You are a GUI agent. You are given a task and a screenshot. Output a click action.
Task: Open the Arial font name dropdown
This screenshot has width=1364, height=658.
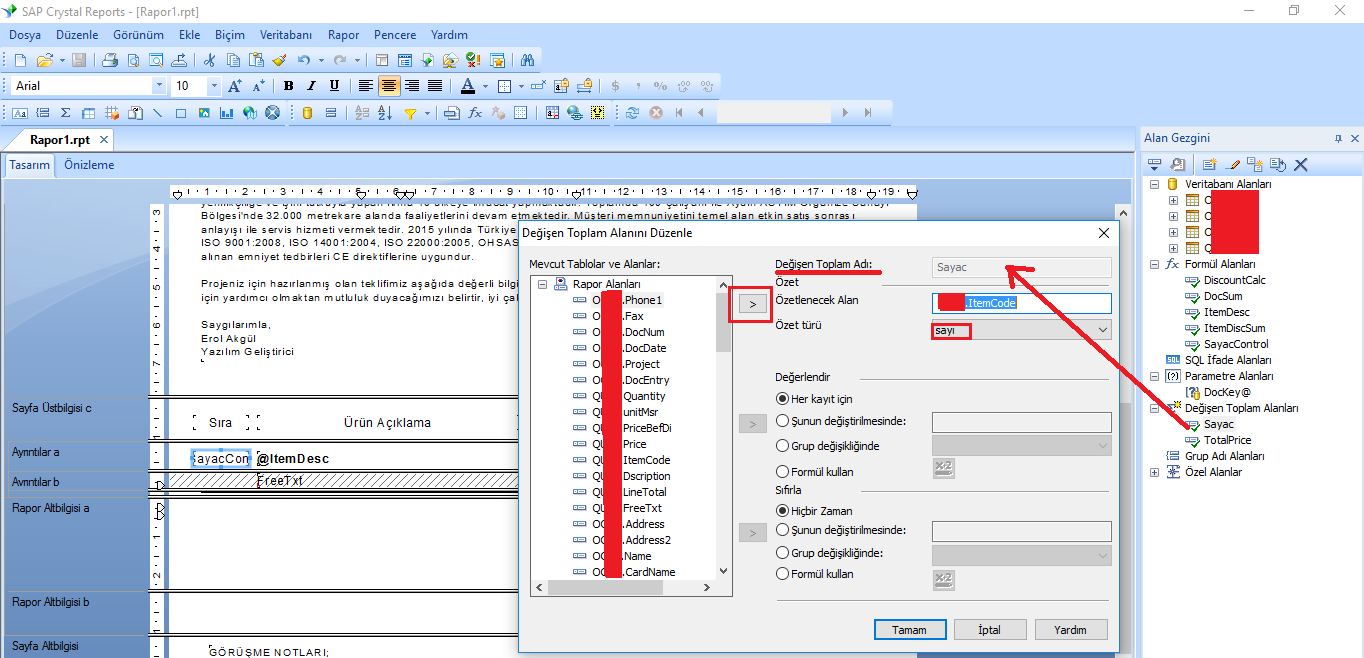click(x=158, y=86)
